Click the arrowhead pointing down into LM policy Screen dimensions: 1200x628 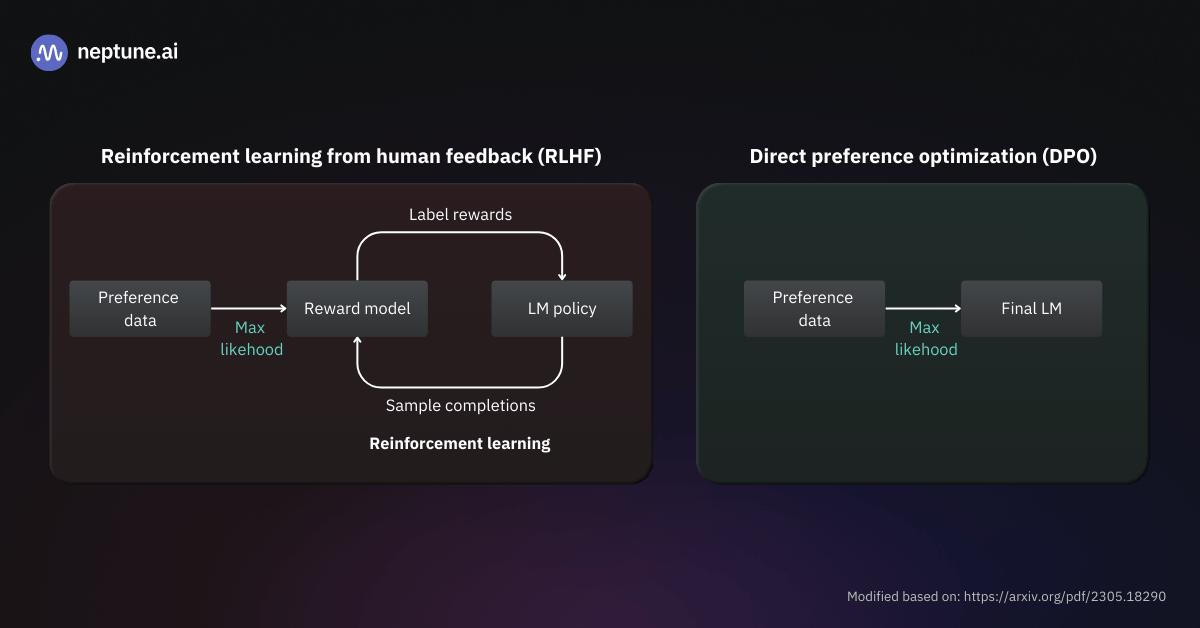[562, 274]
